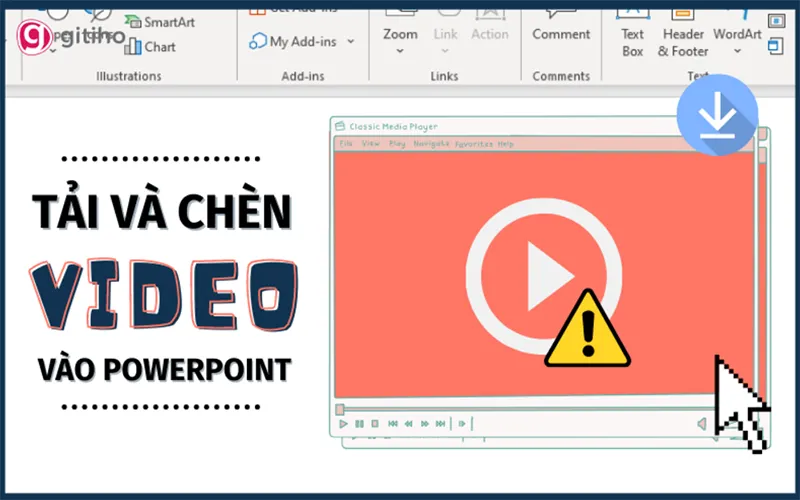Click the frame-step button in media player
The width and height of the screenshot is (800, 500).
point(462,424)
